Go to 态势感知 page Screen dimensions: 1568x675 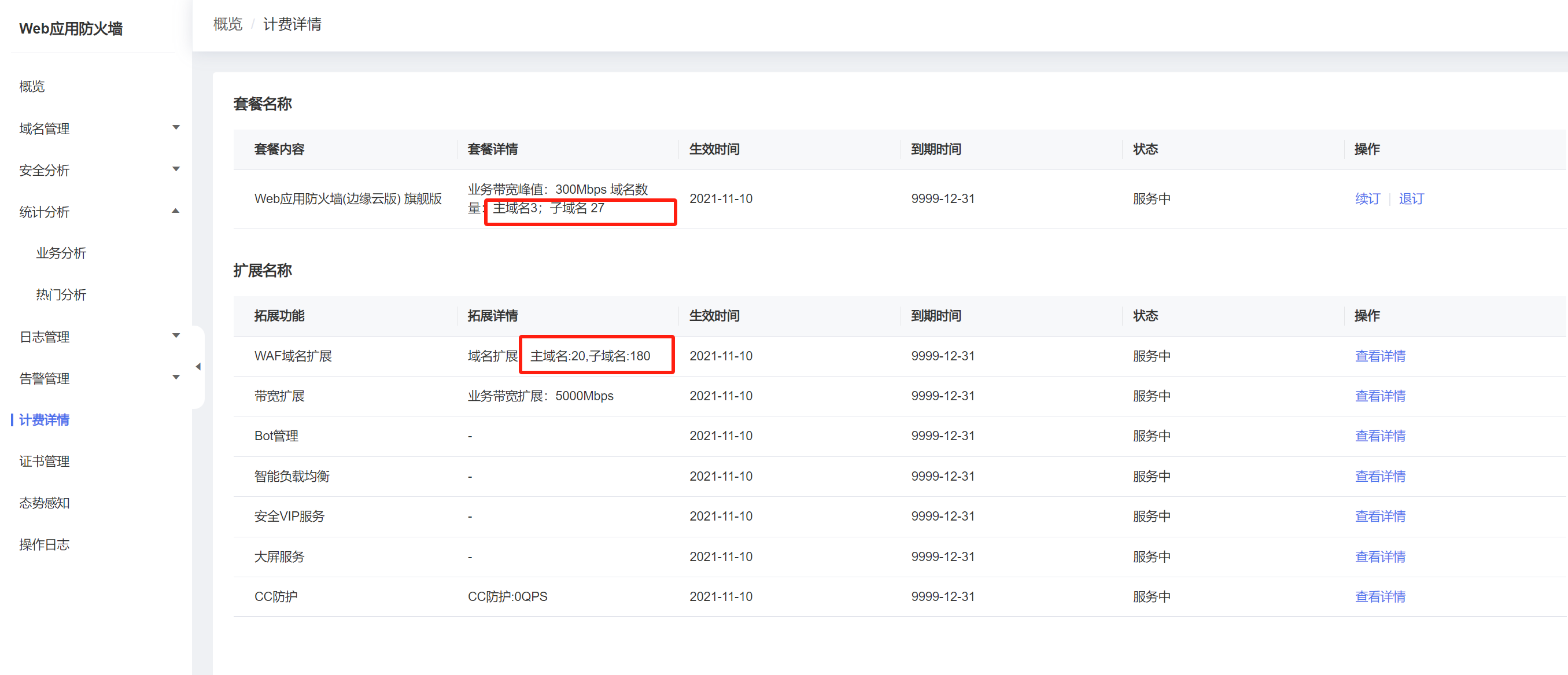pyautogui.click(x=44, y=503)
